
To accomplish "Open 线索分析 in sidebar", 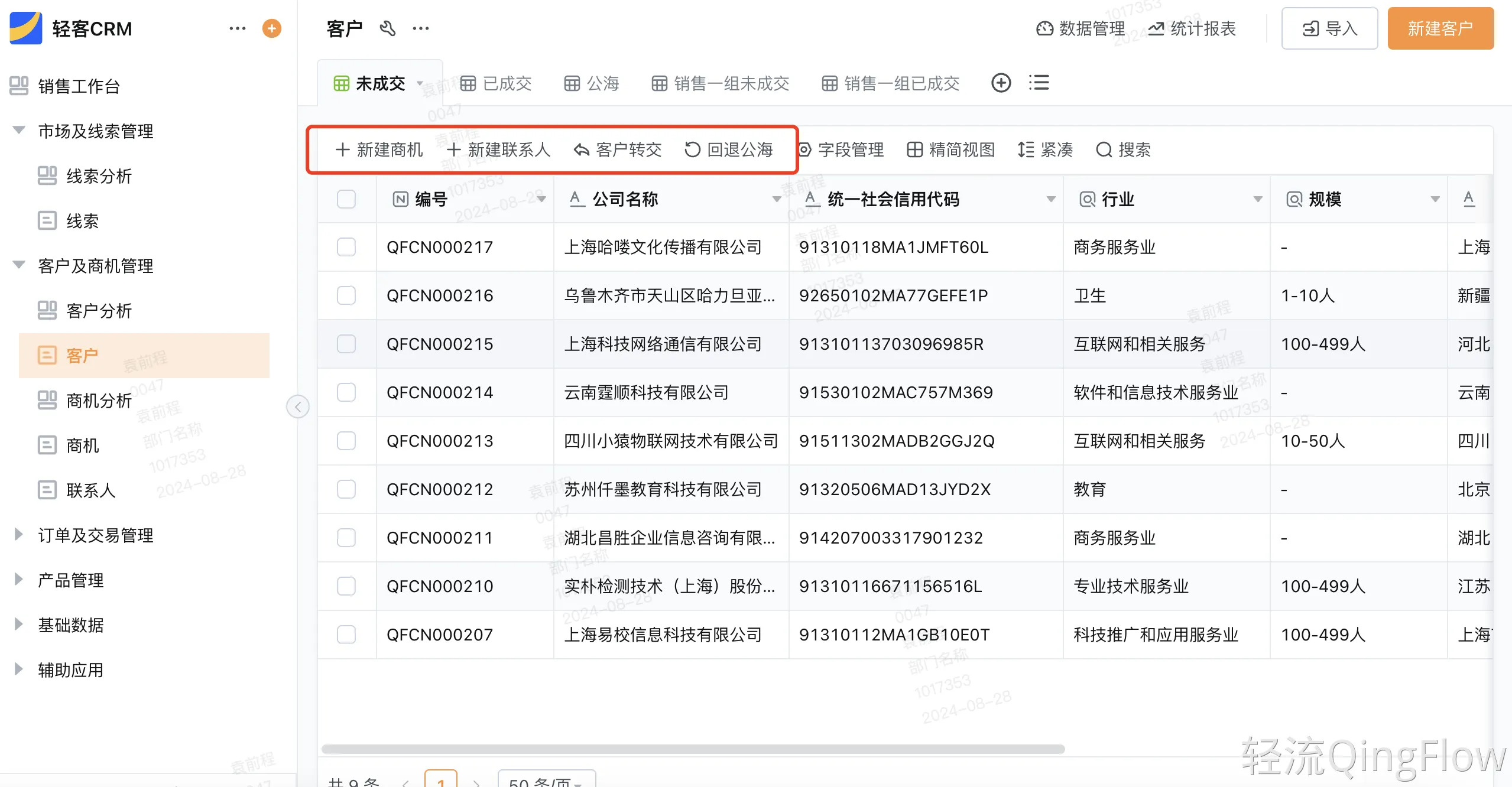I will 85,176.
